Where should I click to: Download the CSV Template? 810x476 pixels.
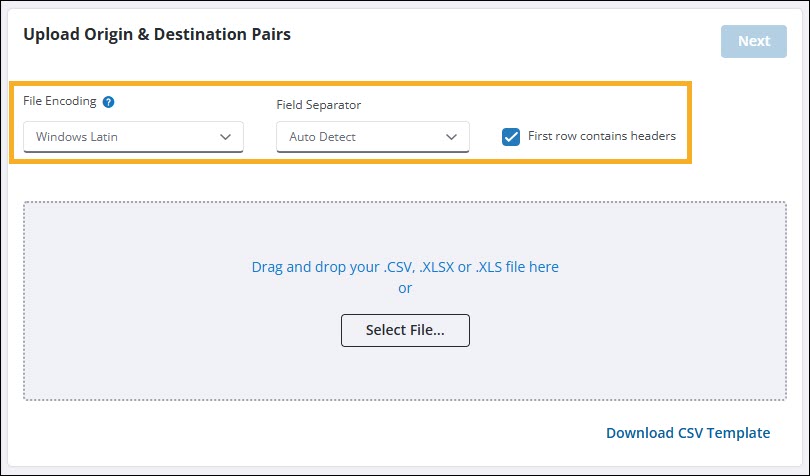[688, 433]
